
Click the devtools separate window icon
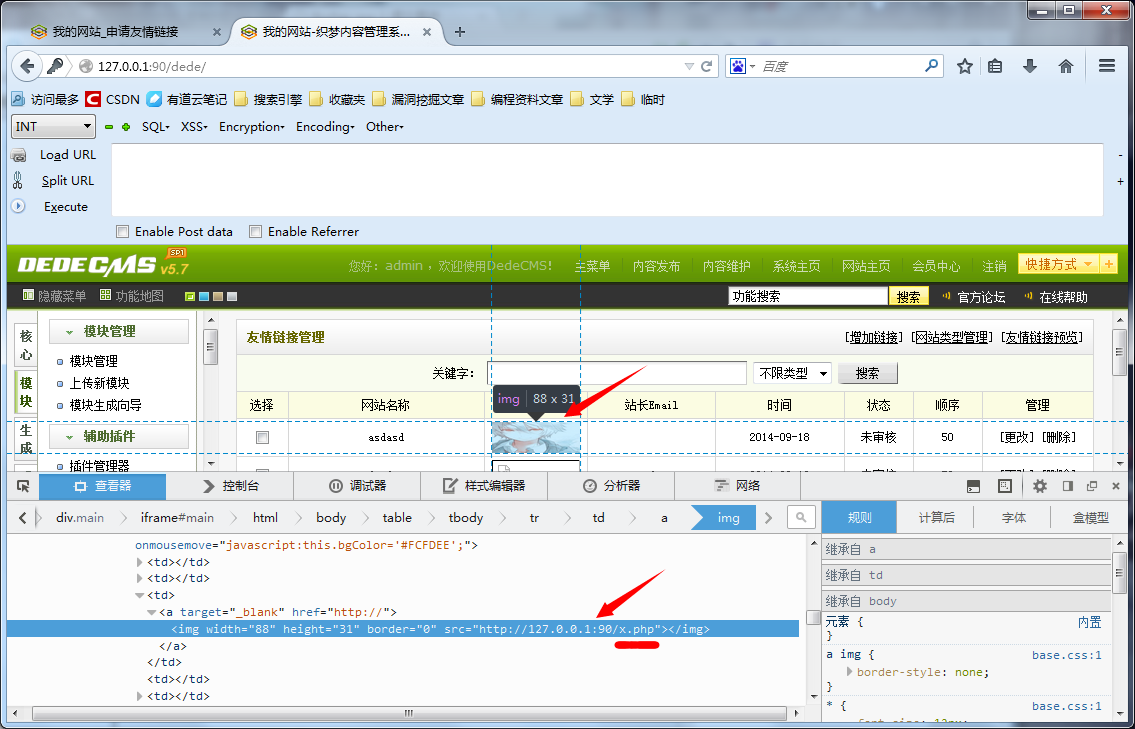pos(1092,486)
